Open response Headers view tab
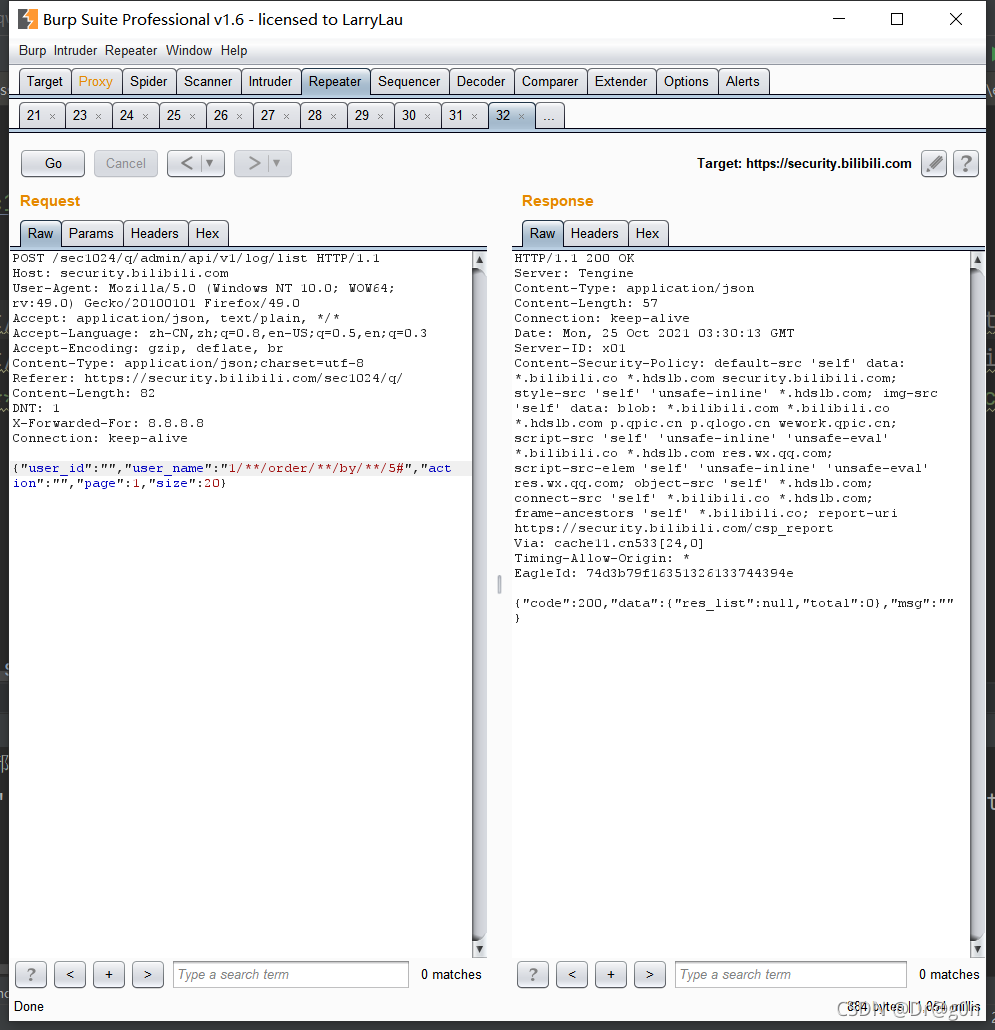Image resolution: width=995 pixels, height=1030 pixels. (x=594, y=233)
